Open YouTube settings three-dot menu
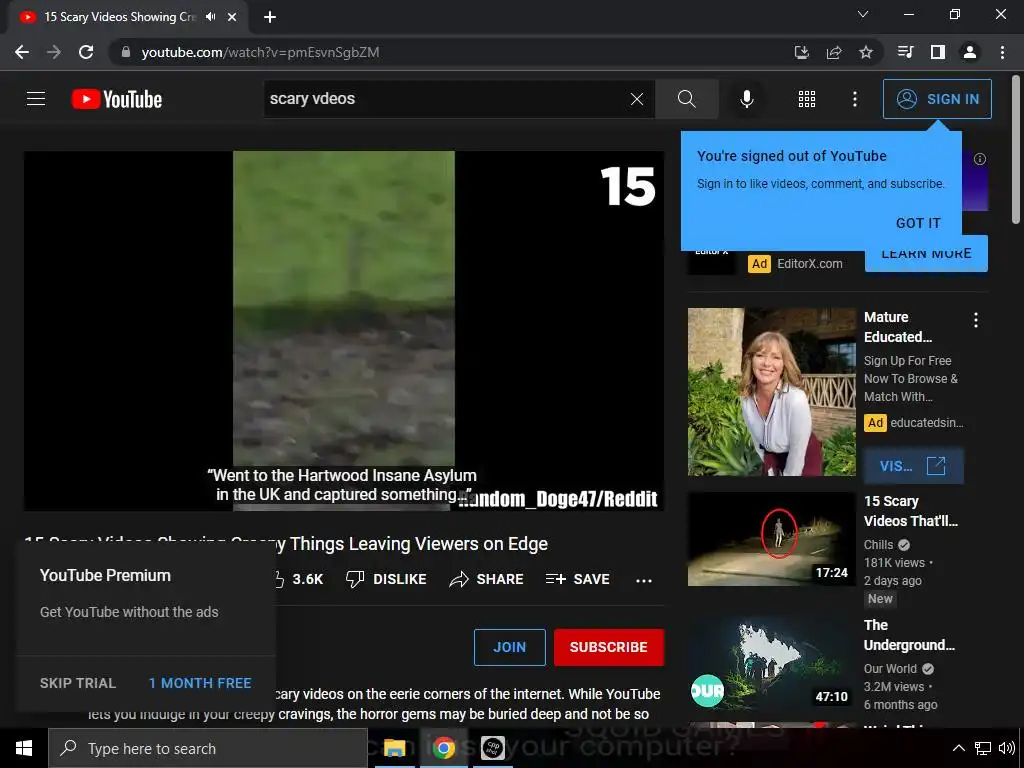 855,99
